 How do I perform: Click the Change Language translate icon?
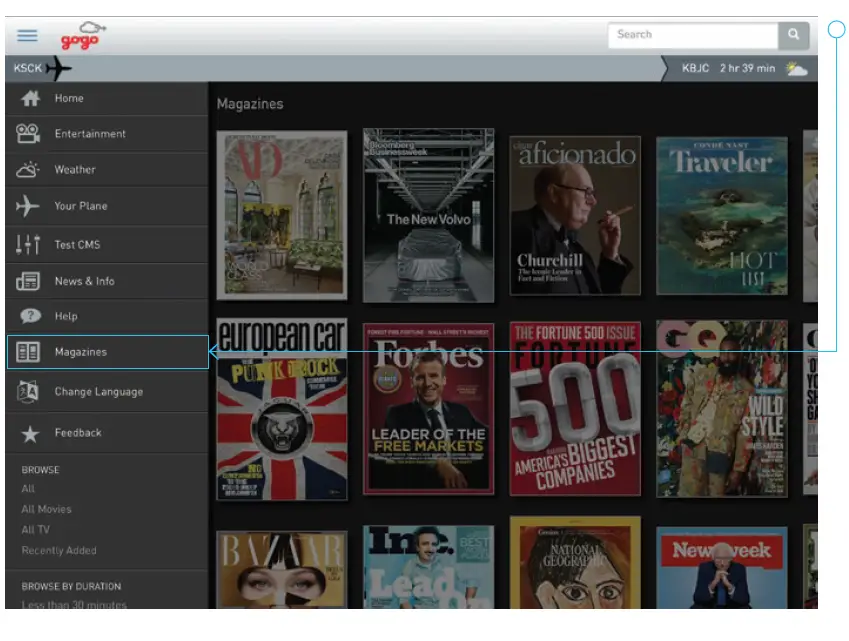click(x=28, y=391)
